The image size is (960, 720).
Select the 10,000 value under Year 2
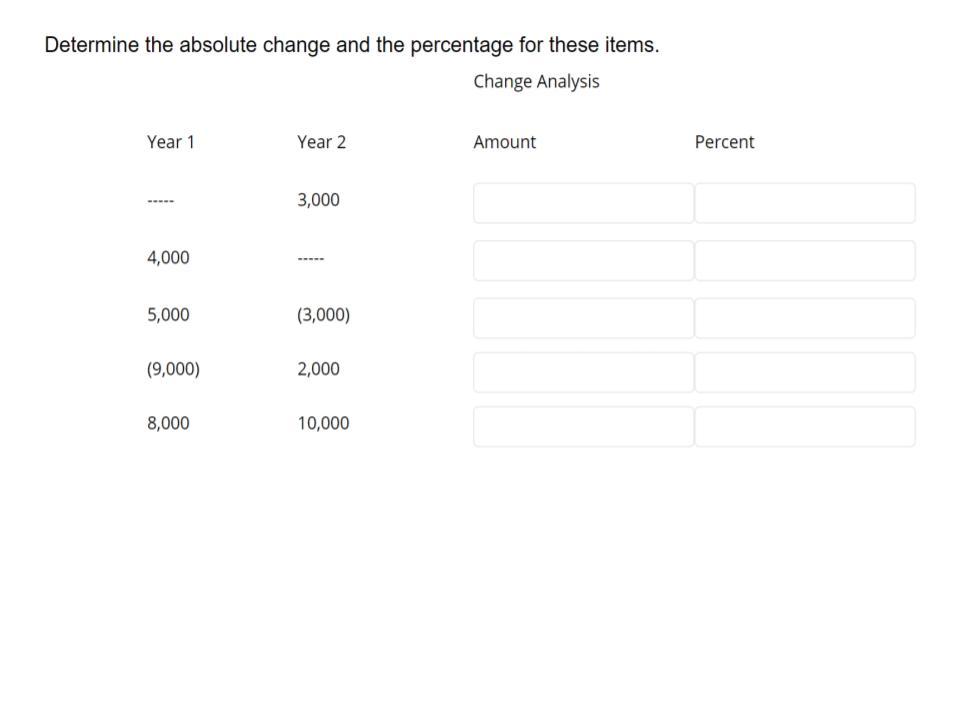pyautogui.click(x=322, y=423)
